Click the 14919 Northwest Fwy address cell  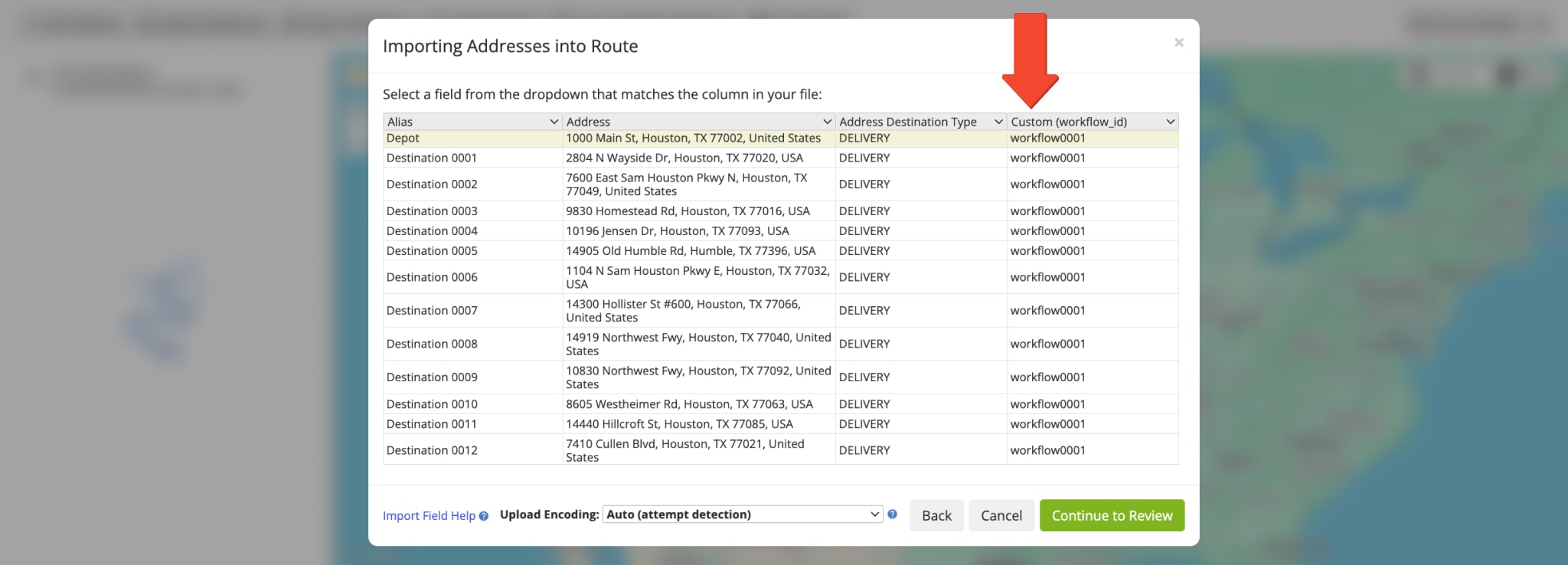click(x=699, y=344)
